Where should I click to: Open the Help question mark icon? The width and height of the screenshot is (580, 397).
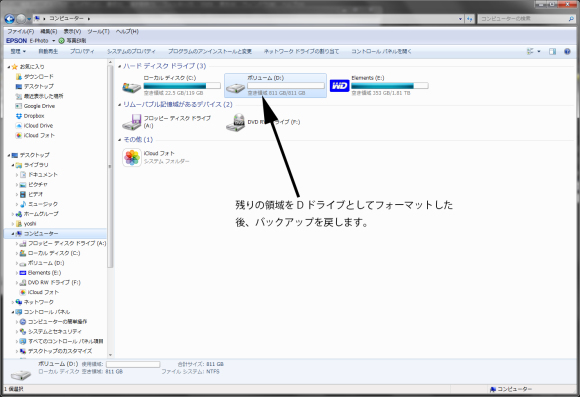coord(567,51)
